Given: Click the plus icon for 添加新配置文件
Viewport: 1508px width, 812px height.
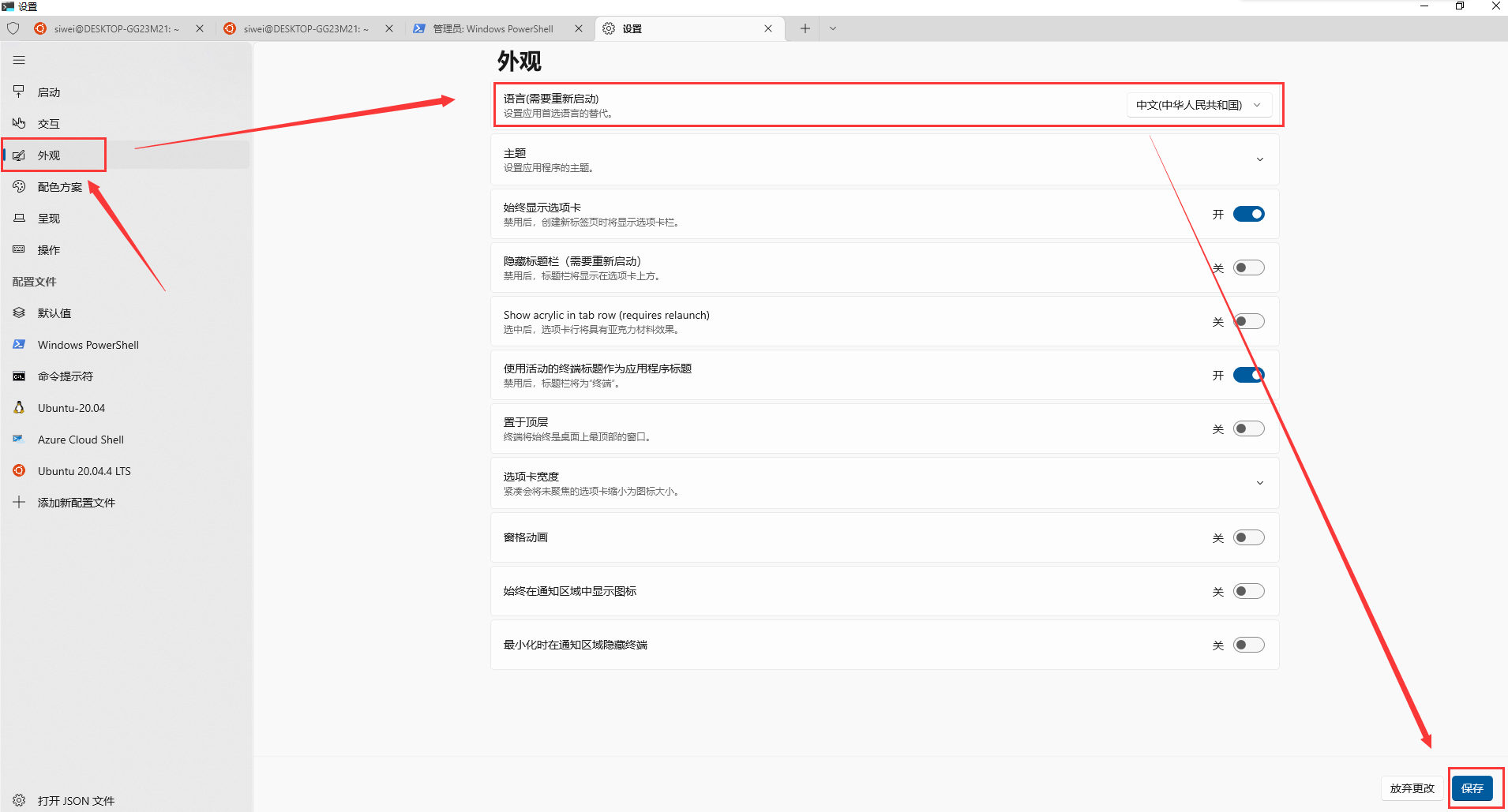Looking at the screenshot, I should click(x=19, y=502).
